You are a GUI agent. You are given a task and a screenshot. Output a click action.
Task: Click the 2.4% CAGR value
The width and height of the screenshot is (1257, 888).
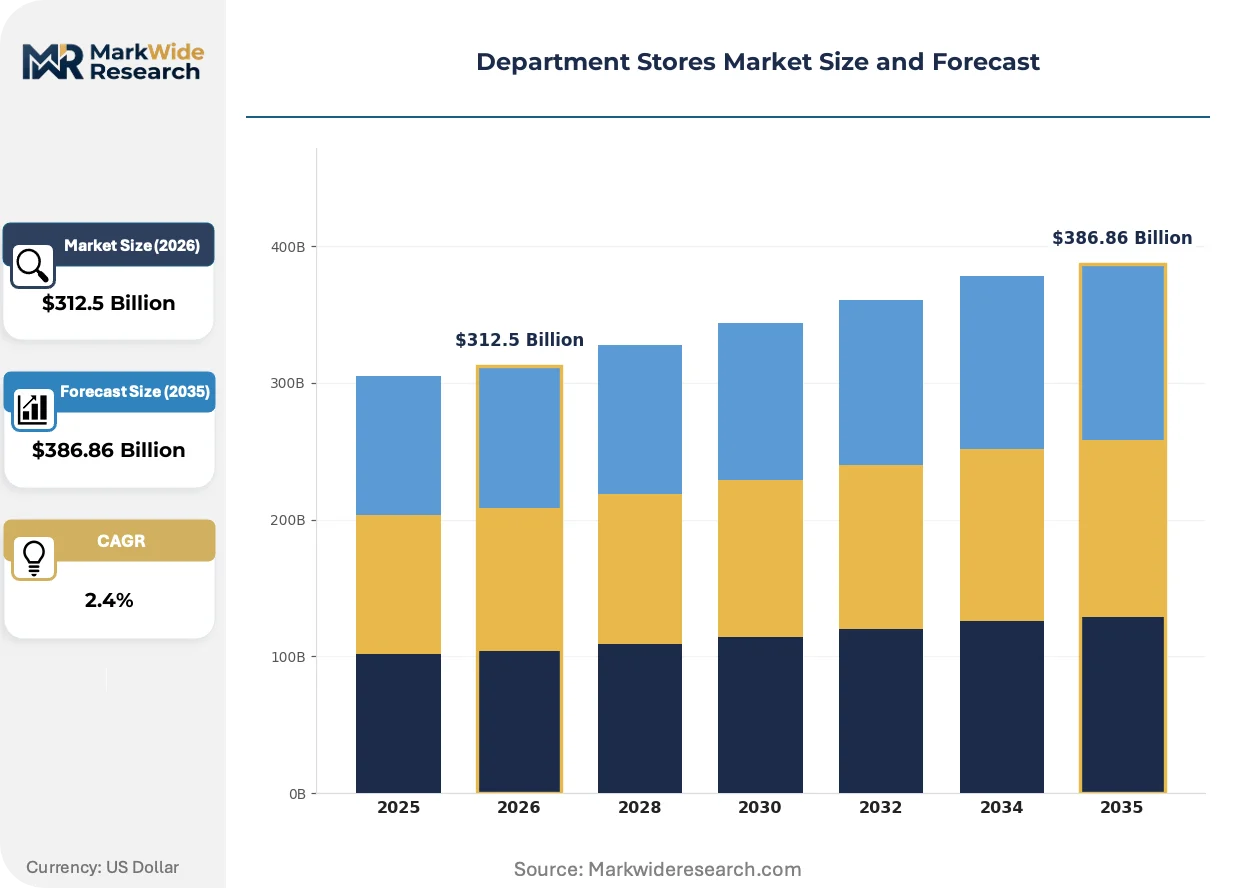pyautogui.click(x=109, y=600)
